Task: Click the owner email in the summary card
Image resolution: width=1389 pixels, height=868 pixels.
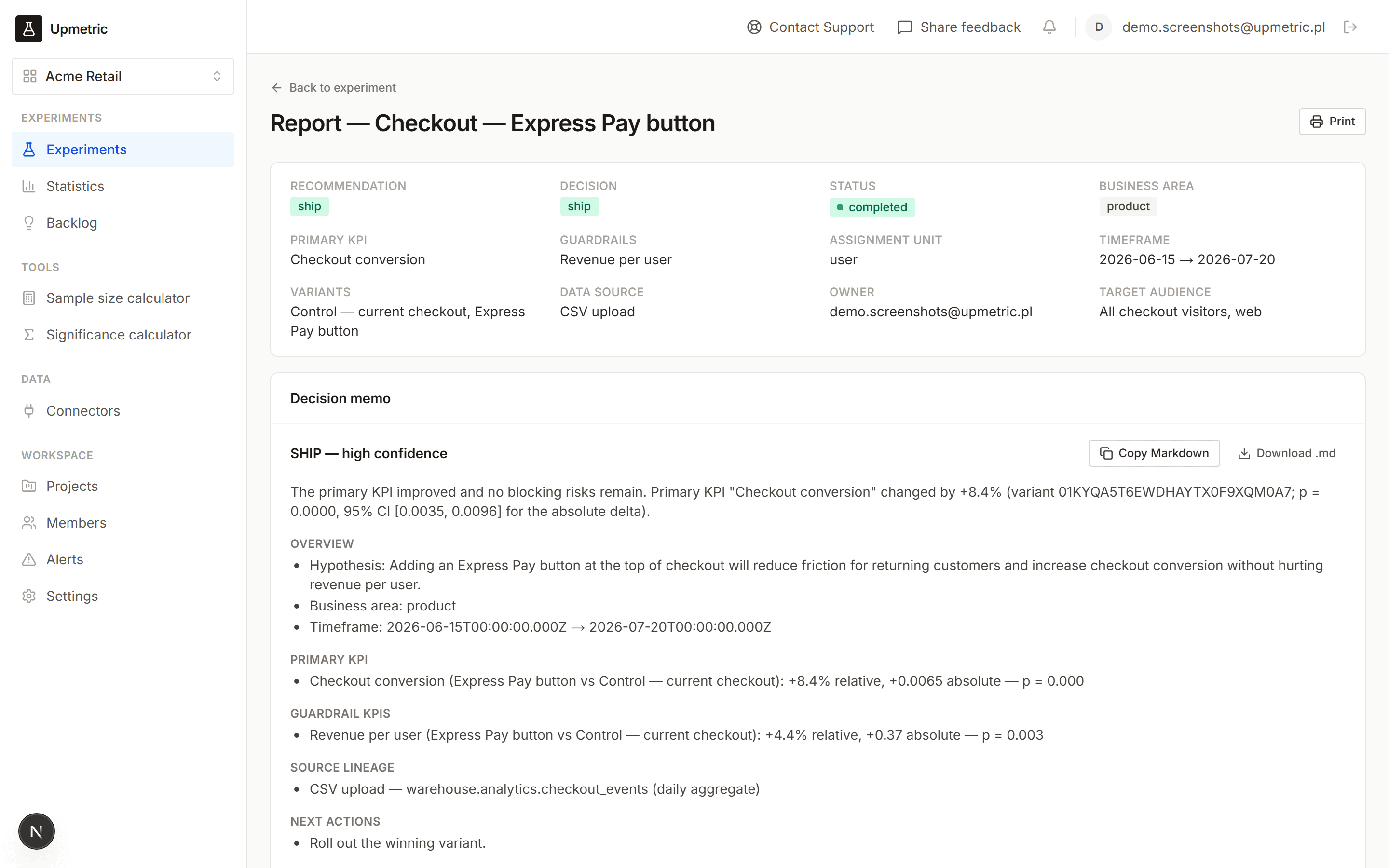Action: tap(931, 312)
